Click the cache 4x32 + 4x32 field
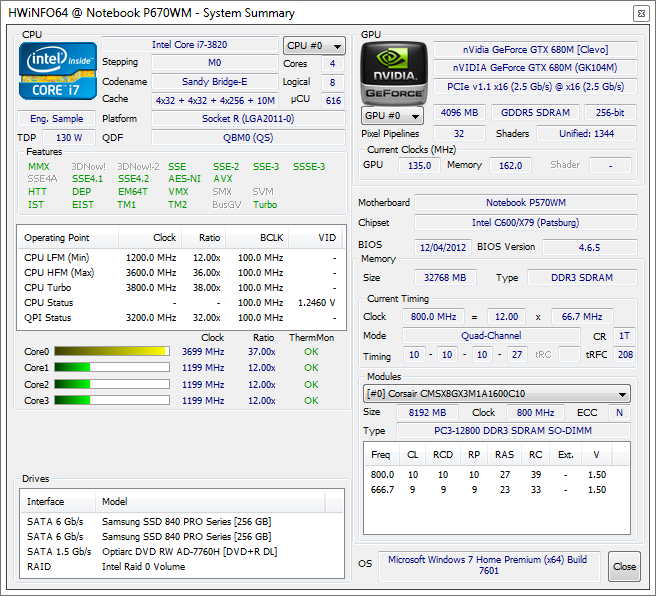Viewport: 656px width, 596px height. tap(215, 100)
